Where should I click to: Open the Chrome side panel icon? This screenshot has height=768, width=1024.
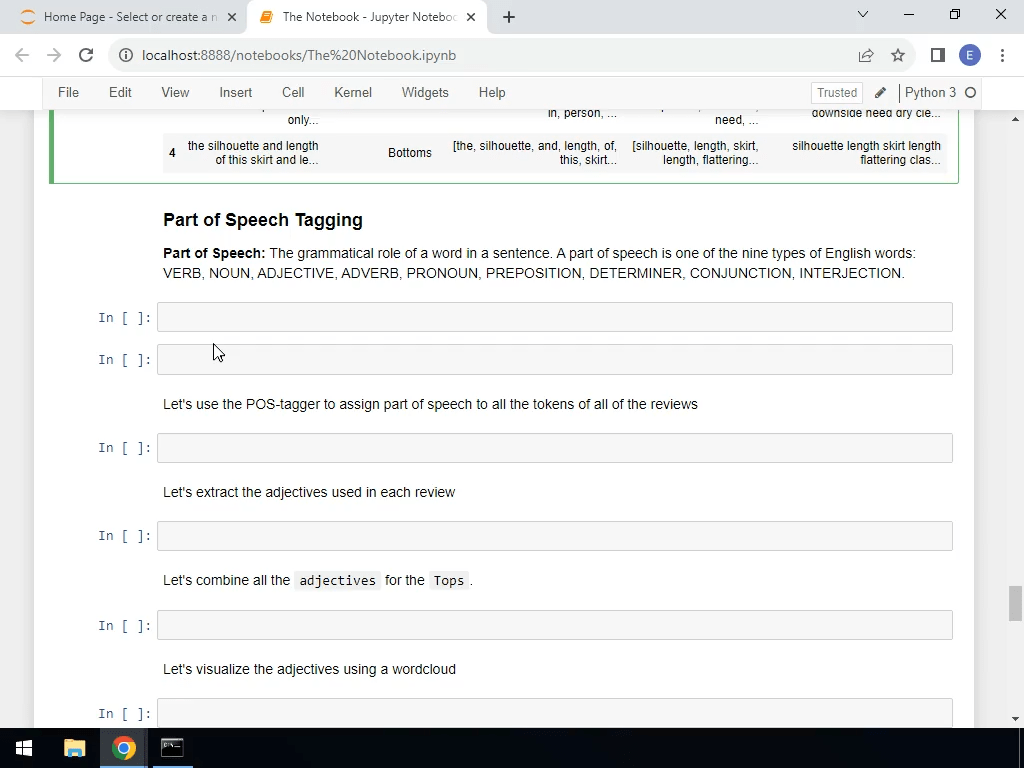(937, 56)
